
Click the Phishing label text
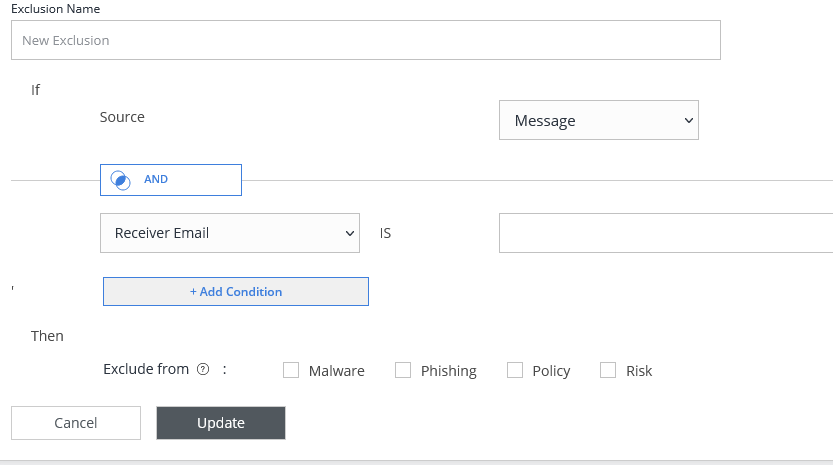click(448, 371)
